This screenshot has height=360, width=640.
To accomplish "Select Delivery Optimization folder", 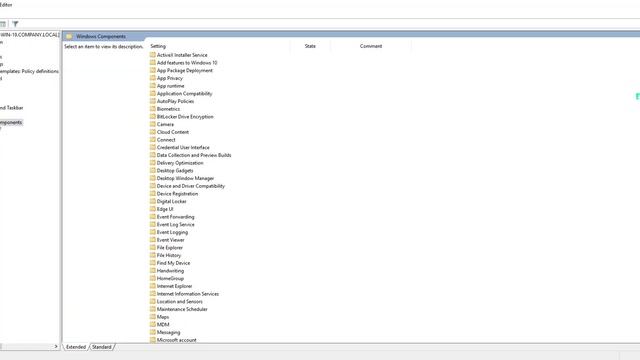I will [176, 163].
